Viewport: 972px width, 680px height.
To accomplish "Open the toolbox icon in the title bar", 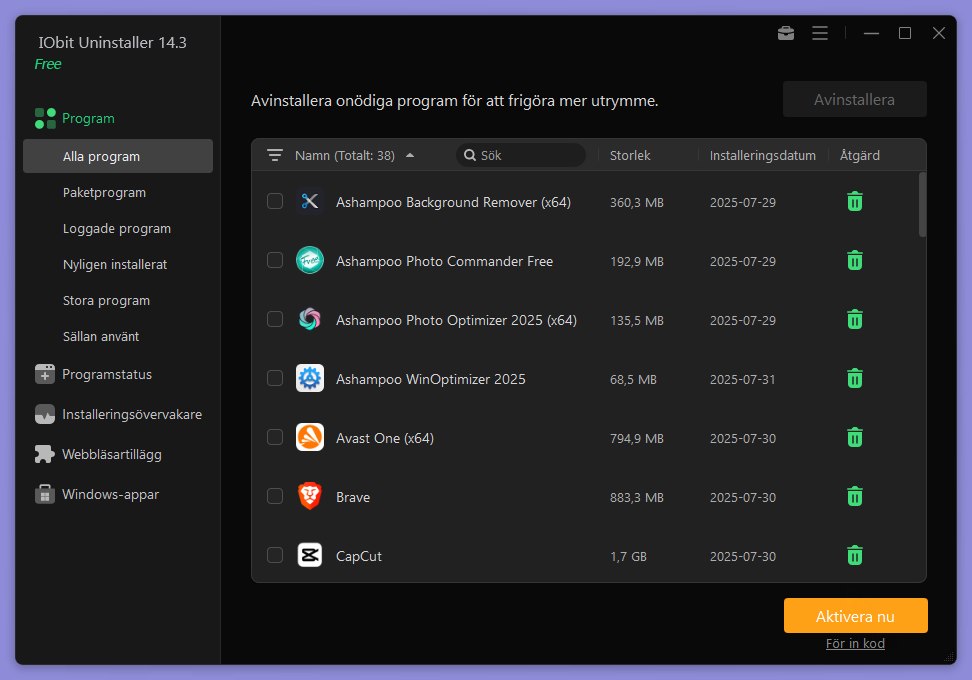I will pos(786,33).
